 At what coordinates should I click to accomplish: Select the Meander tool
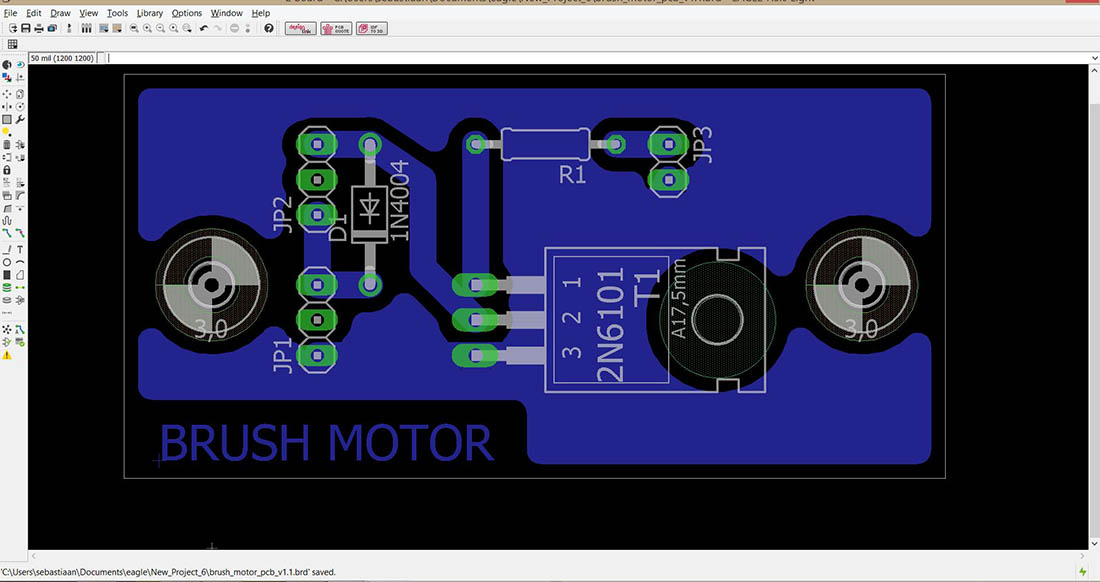[x=7, y=219]
